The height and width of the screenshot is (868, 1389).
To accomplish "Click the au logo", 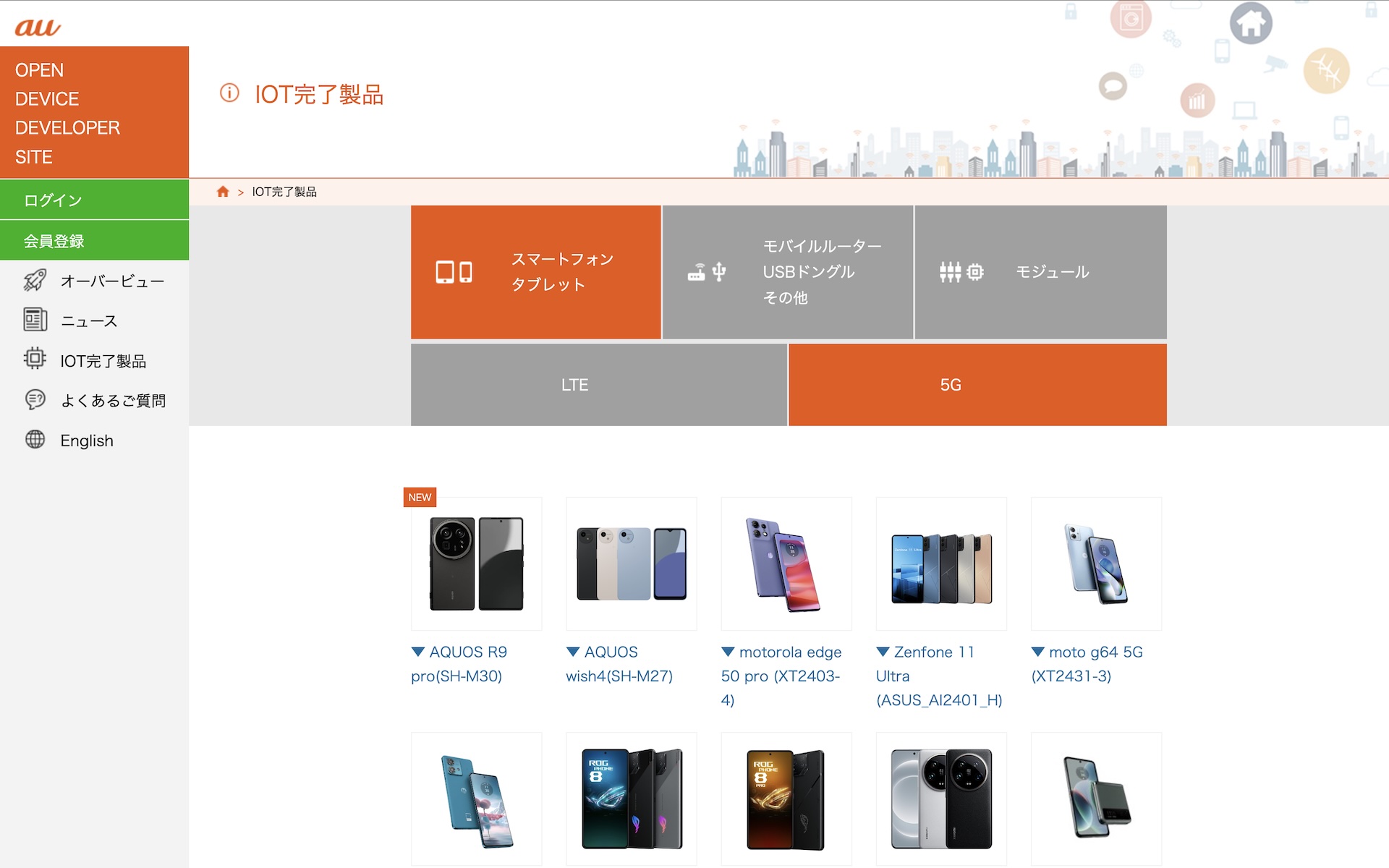I will 38,27.
